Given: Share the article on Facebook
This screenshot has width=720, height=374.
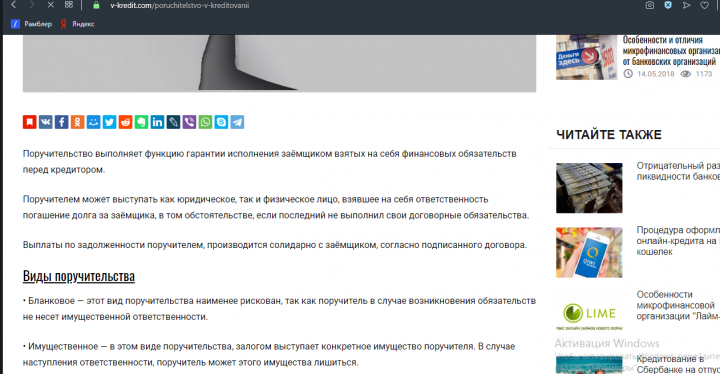Looking at the screenshot, I should (x=62, y=122).
